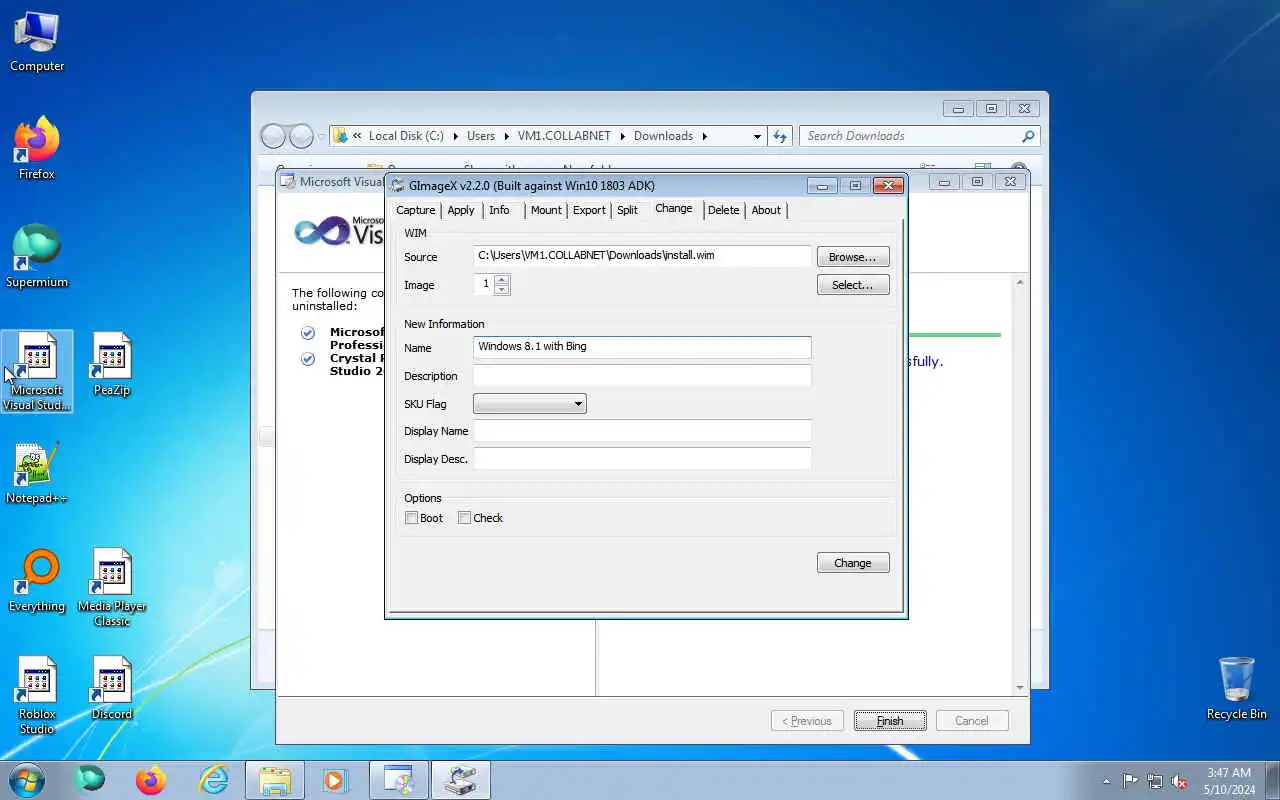This screenshot has width=1280, height=800.
Task: Open Firefox from the taskbar
Action: [151, 780]
